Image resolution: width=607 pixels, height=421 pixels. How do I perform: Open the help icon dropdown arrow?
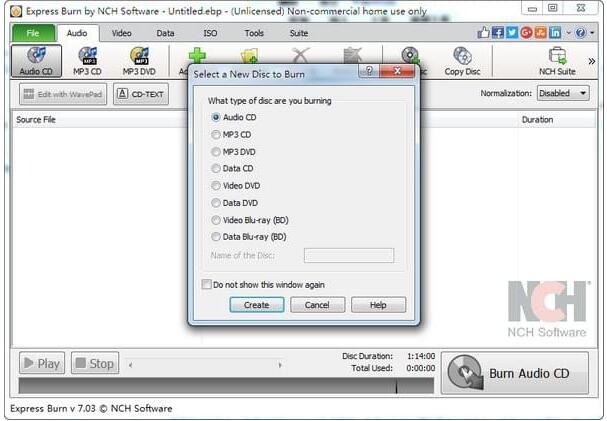tap(592, 33)
